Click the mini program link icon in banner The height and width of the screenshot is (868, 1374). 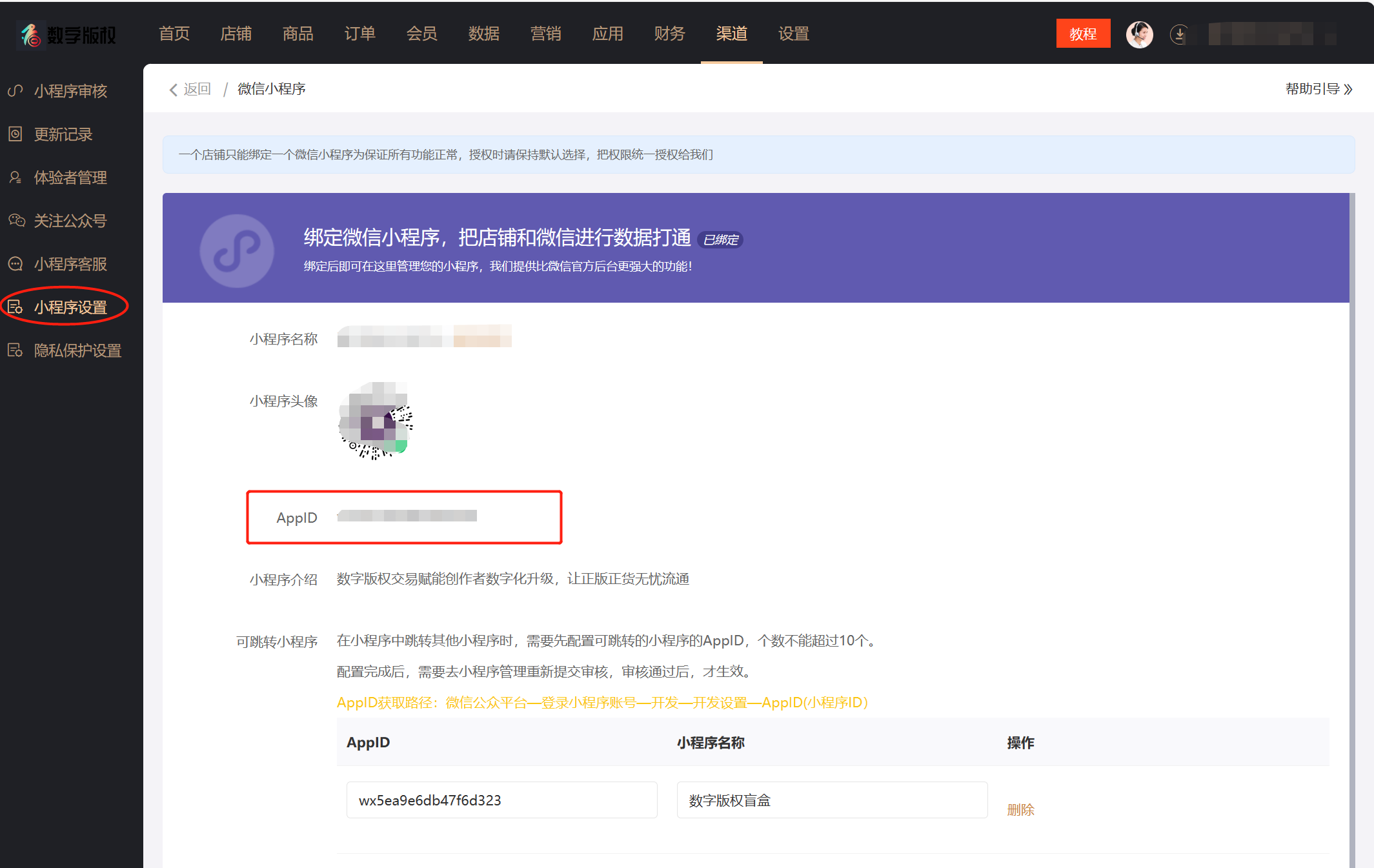click(237, 250)
